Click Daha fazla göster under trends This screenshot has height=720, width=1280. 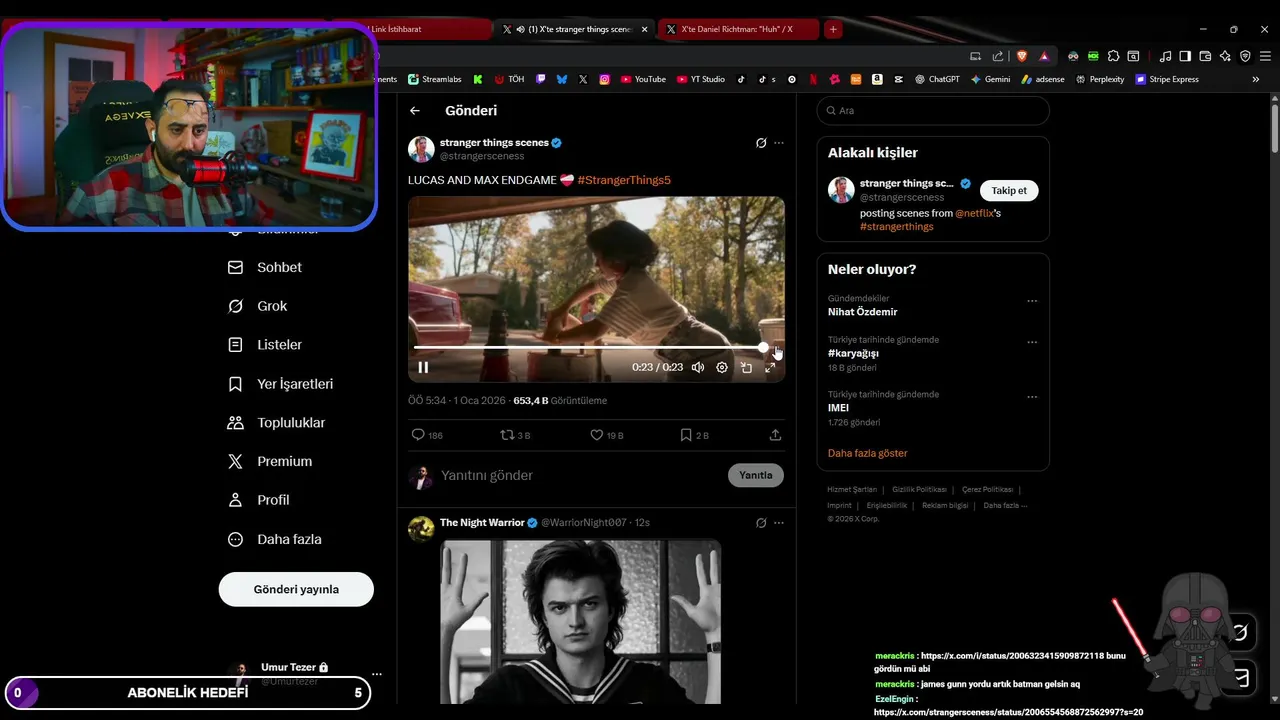pyautogui.click(x=867, y=453)
